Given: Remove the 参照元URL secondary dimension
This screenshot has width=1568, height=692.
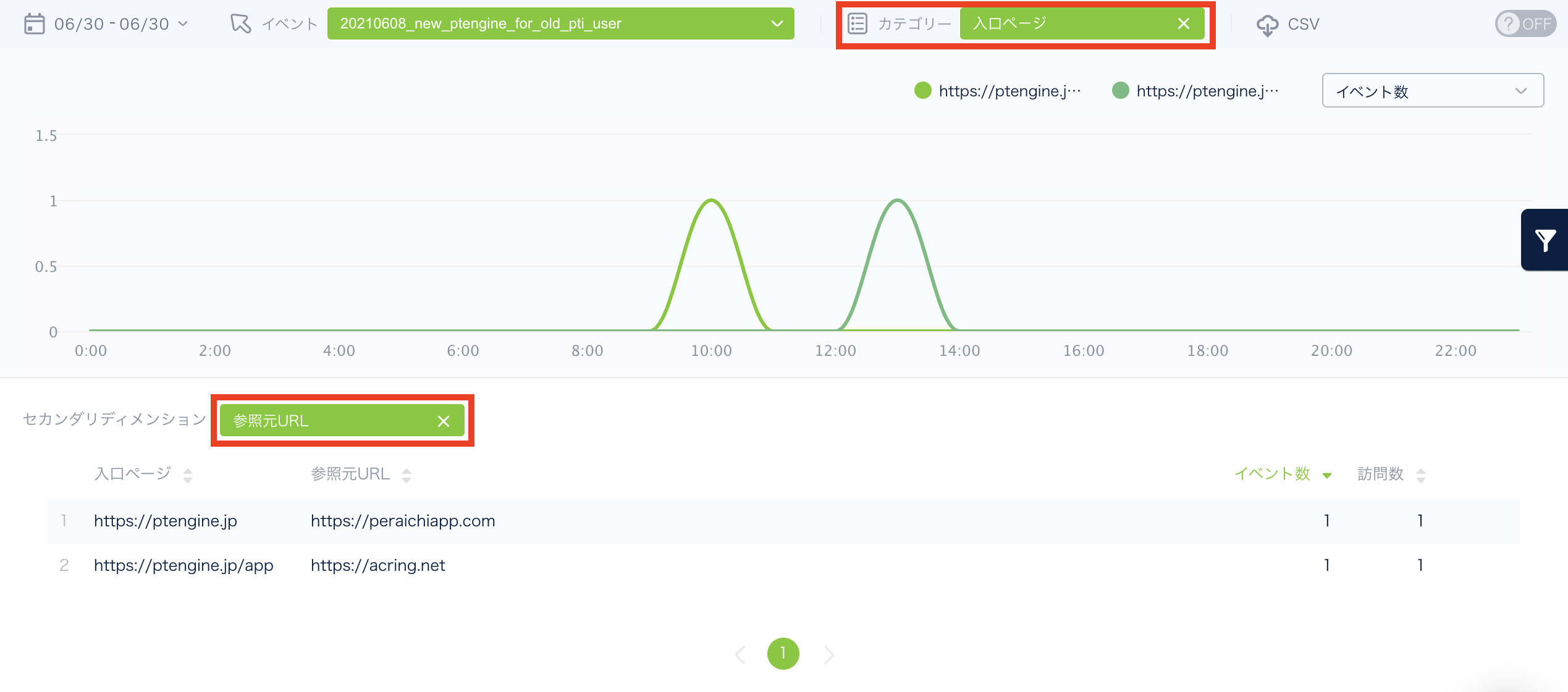Looking at the screenshot, I should (x=444, y=421).
